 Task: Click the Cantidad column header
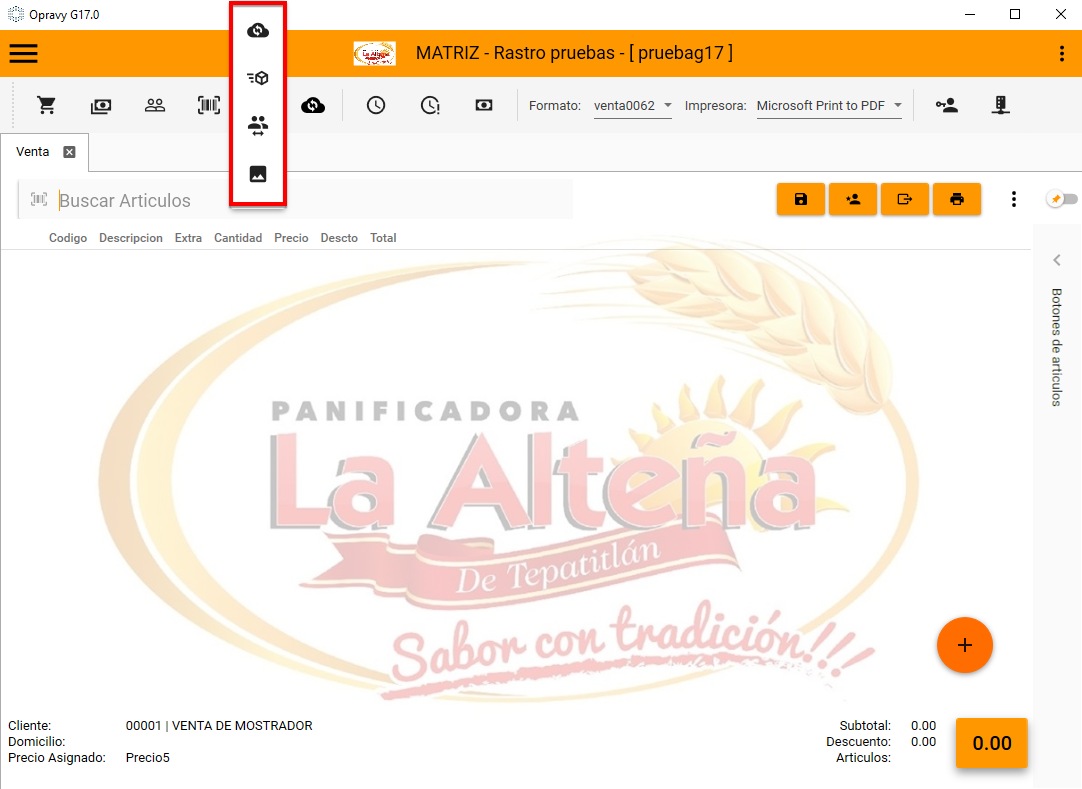(x=238, y=238)
